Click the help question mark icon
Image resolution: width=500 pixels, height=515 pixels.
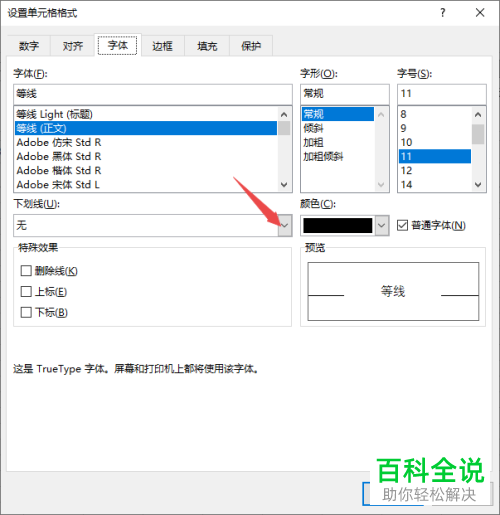tap(442, 13)
